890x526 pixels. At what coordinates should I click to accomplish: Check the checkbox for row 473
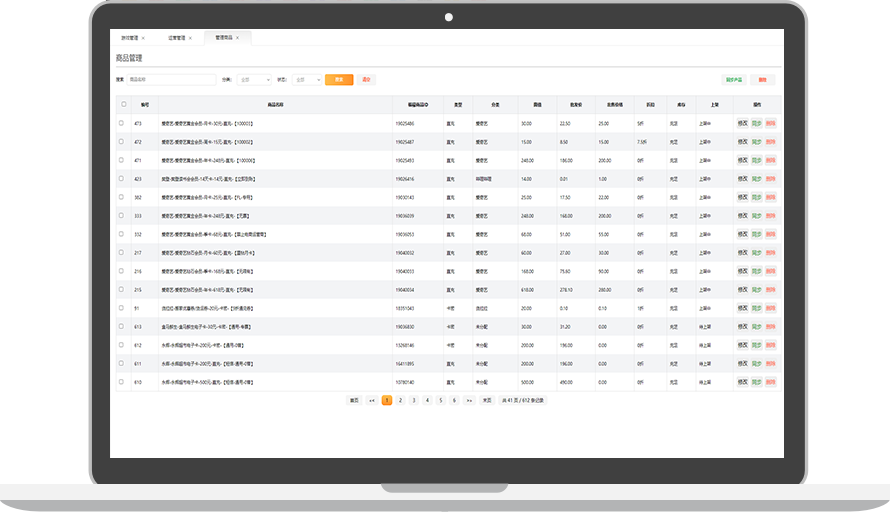pos(122,123)
